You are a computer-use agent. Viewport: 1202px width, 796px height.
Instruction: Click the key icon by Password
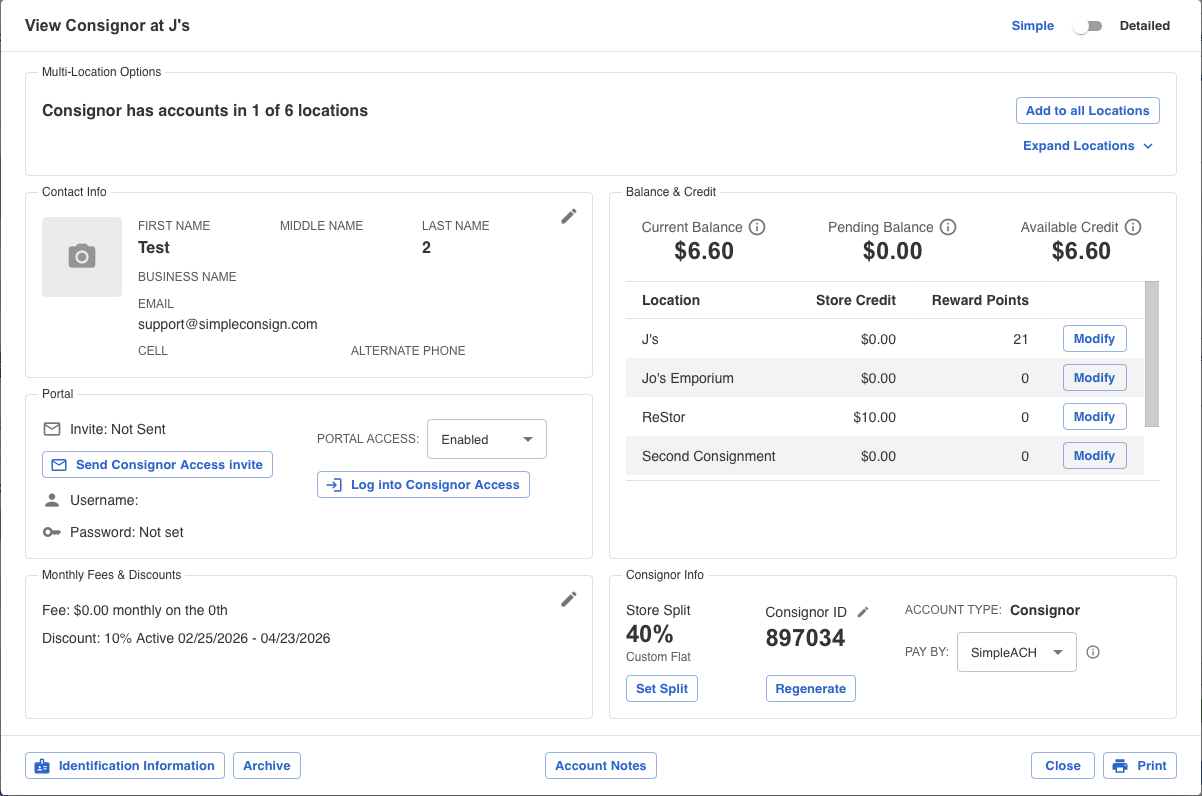pyautogui.click(x=52, y=532)
